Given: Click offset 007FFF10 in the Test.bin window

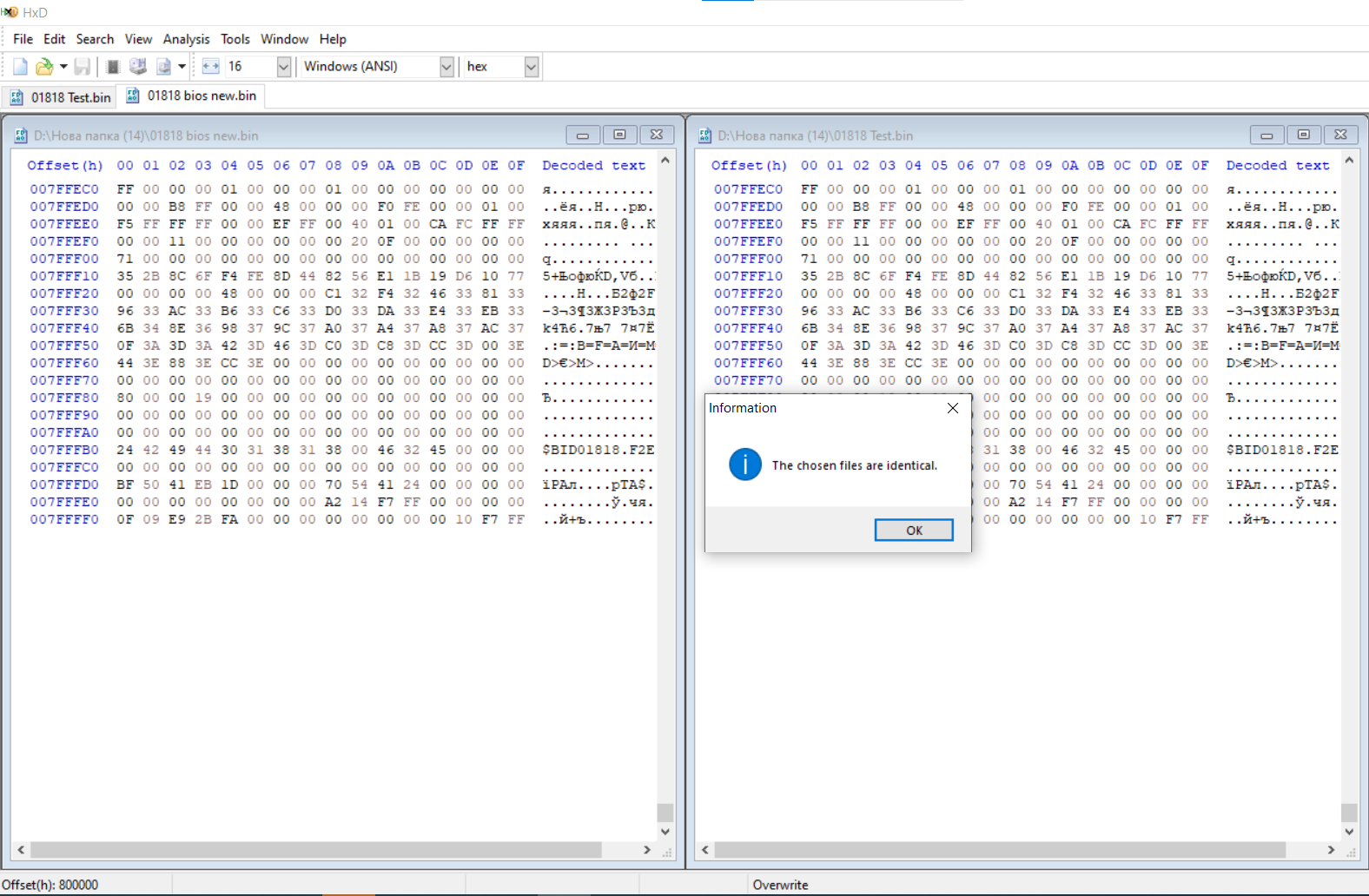Looking at the screenshot, I should (748, 276).
